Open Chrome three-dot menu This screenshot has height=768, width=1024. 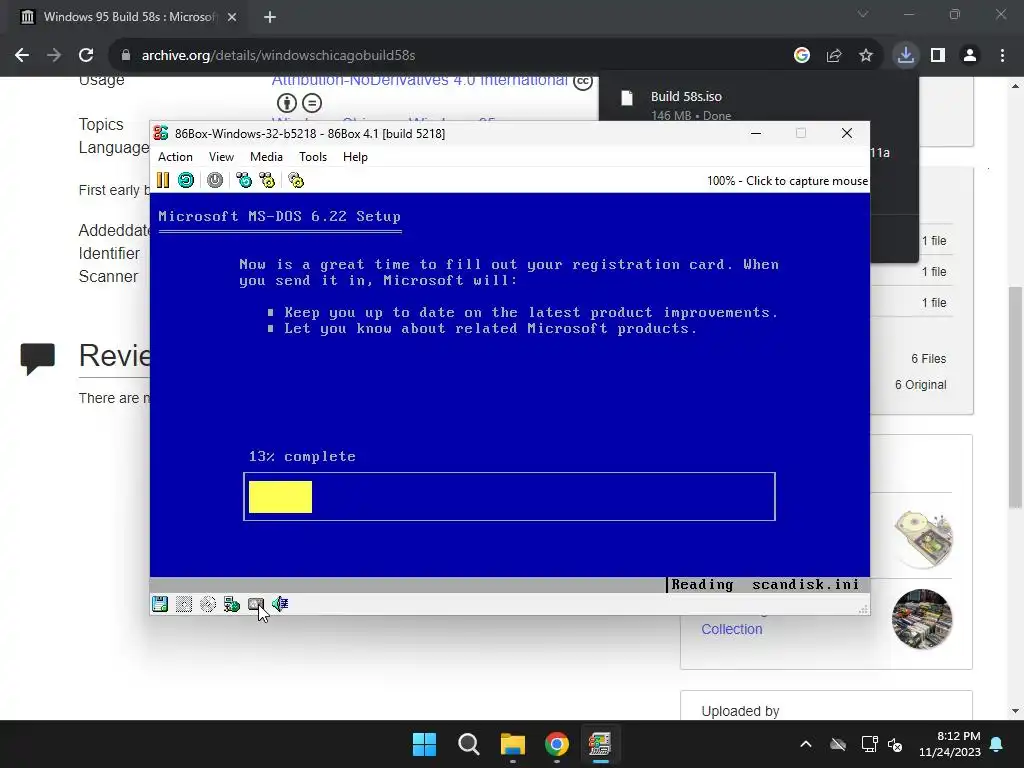1002,56
